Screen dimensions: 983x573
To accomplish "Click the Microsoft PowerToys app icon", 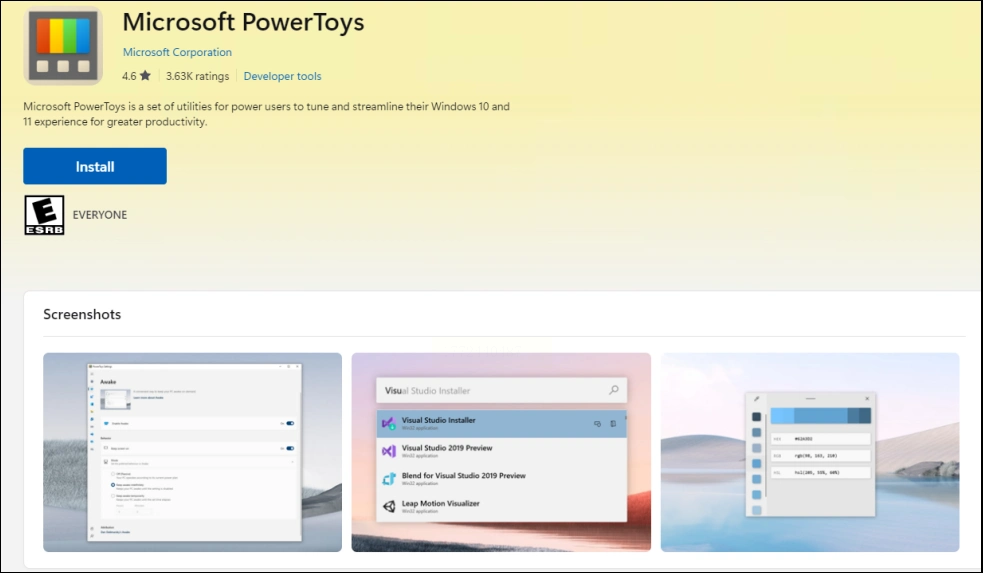I will (x=63, y=46).
